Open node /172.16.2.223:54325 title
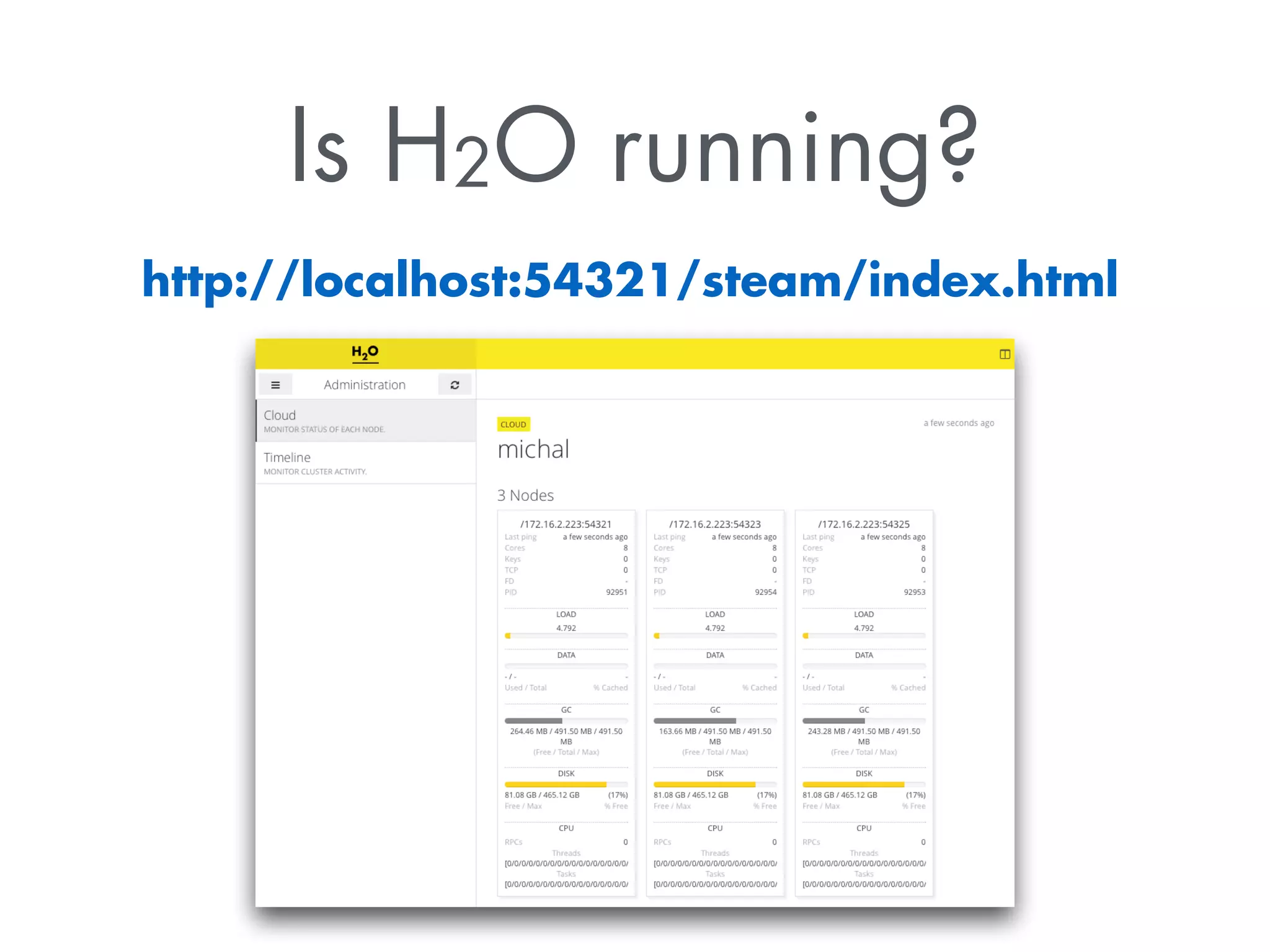1270x952 pixels. (864, 524)
